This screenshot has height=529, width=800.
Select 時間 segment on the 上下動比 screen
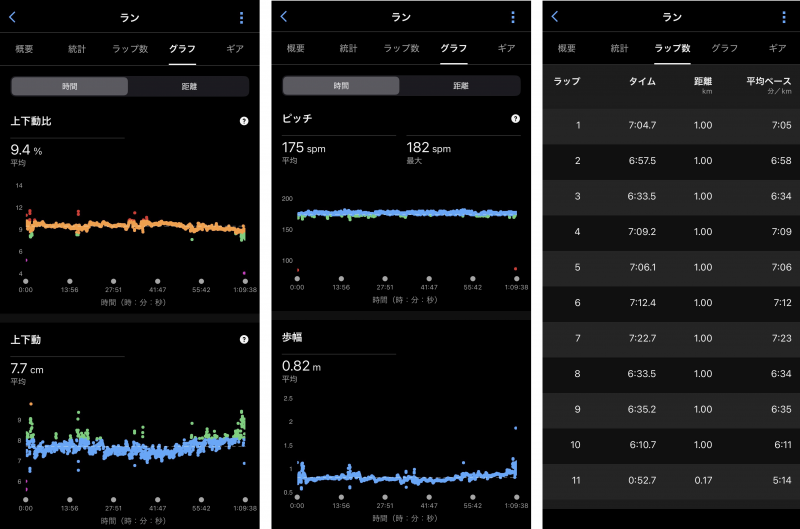(x=70, y=86)
